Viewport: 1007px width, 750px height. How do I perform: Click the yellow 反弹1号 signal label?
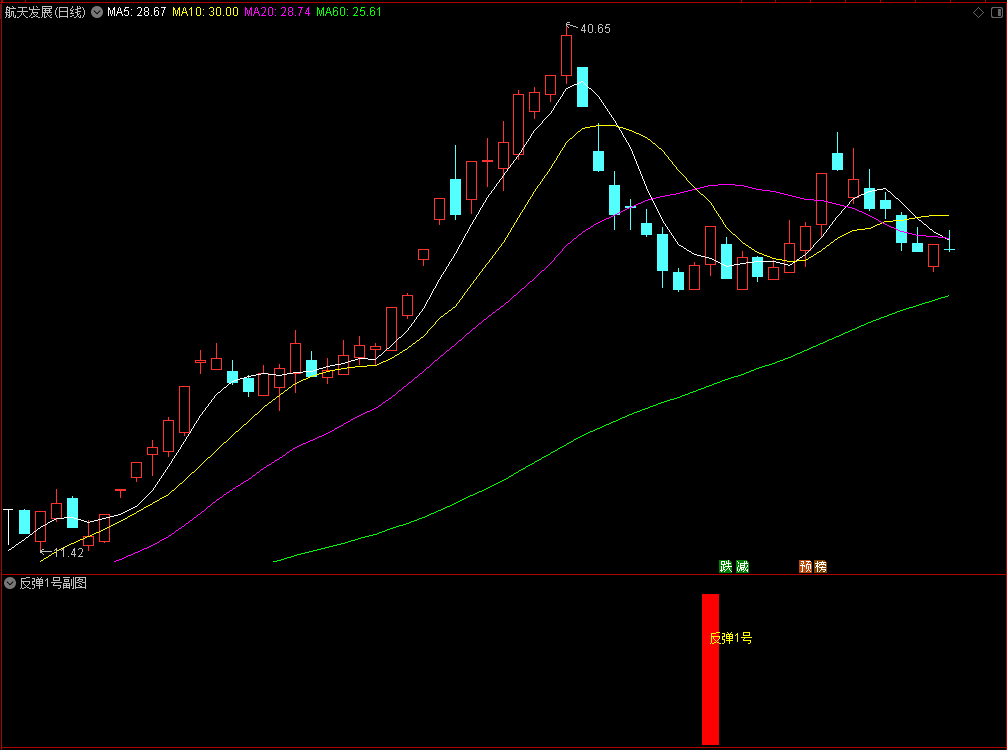[731, 638]
